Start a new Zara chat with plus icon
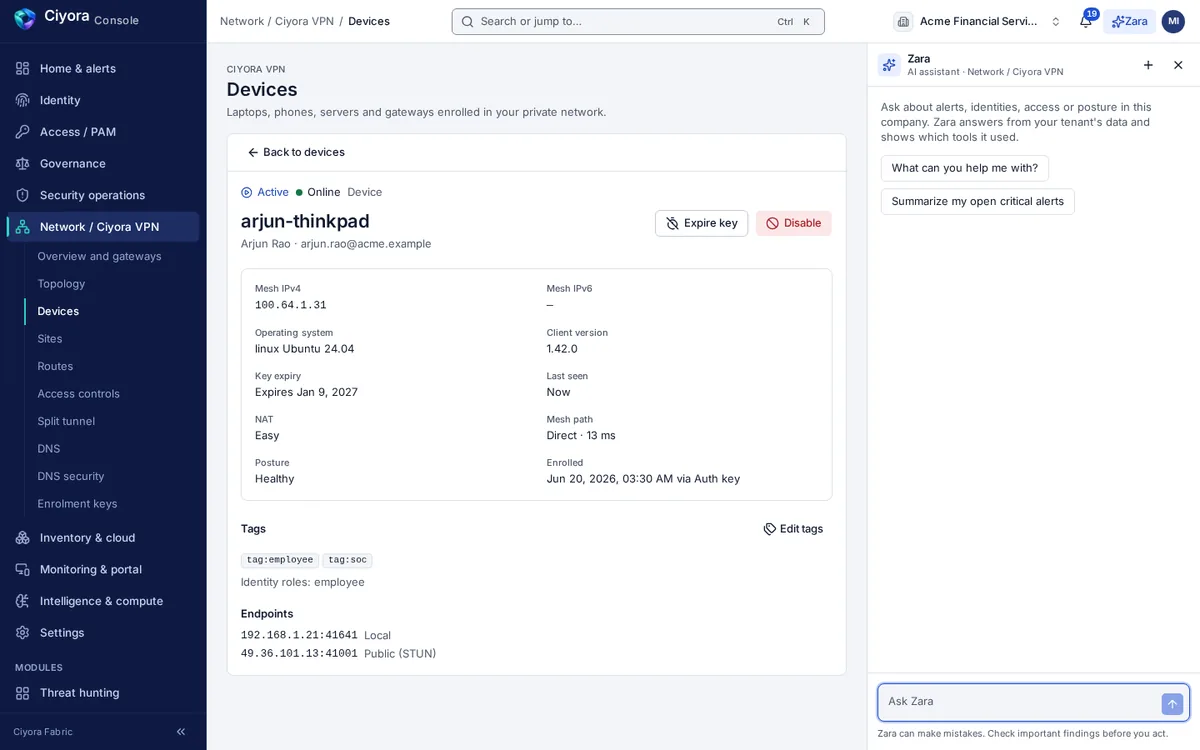Screen dimensions: 1200x750 point(1148,65)
